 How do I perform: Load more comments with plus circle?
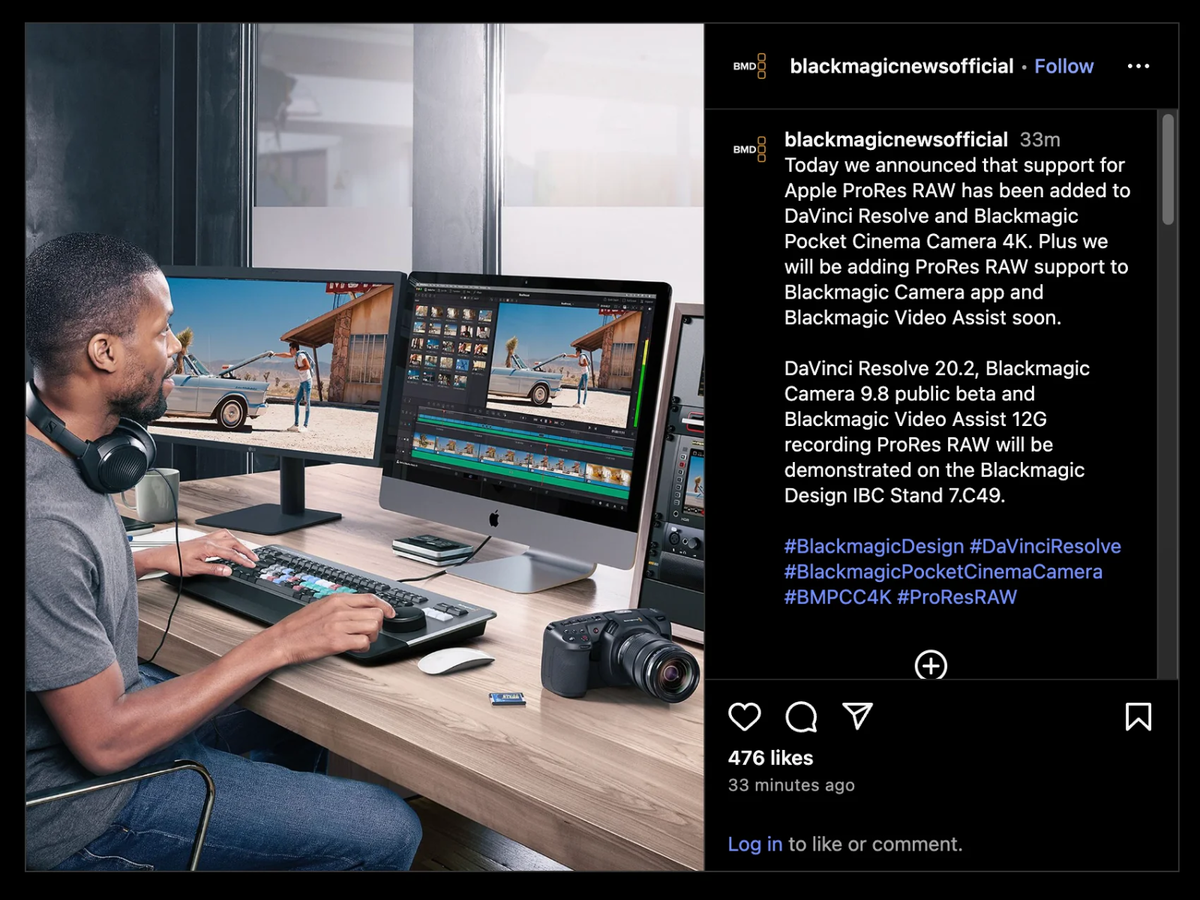click(x=930, y=665)
